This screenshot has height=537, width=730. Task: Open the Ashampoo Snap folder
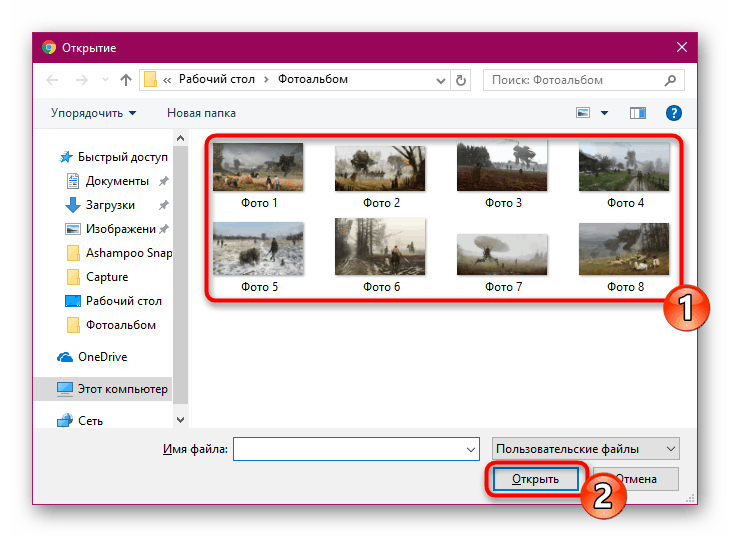point(120,253)
